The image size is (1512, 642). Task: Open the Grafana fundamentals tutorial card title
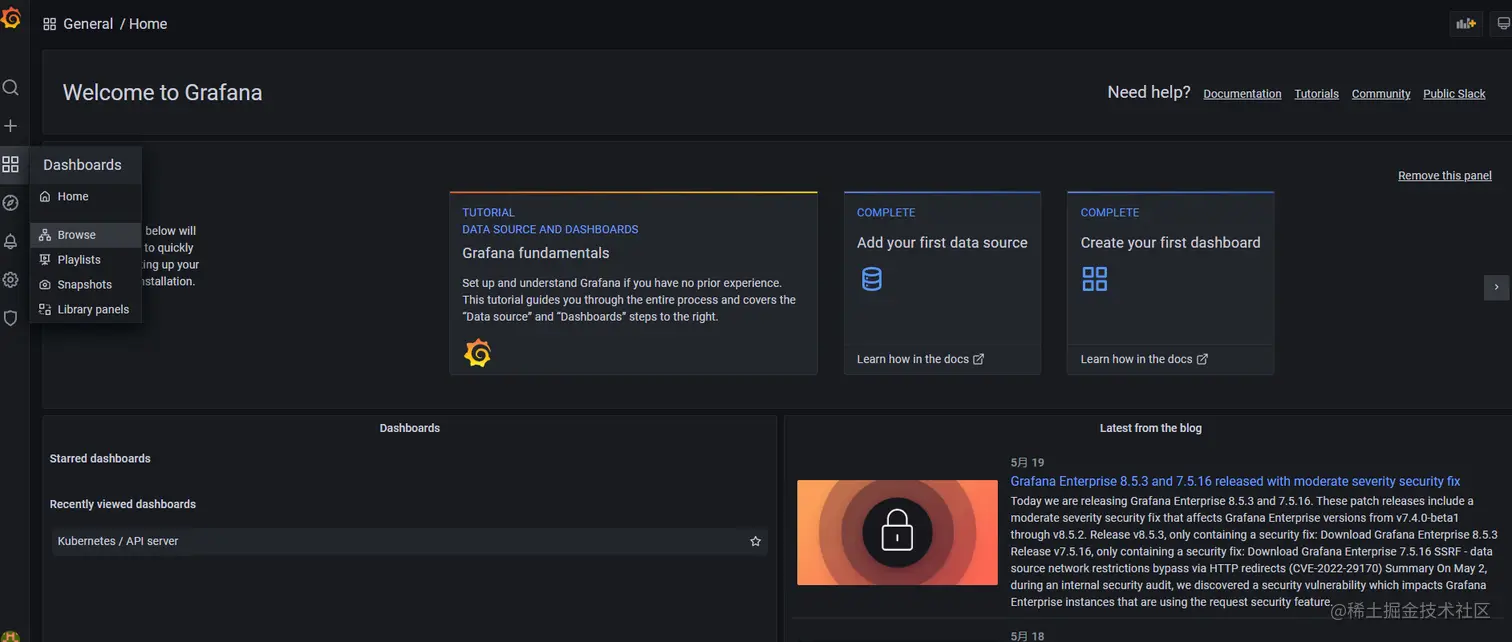[x=535, y=253]
